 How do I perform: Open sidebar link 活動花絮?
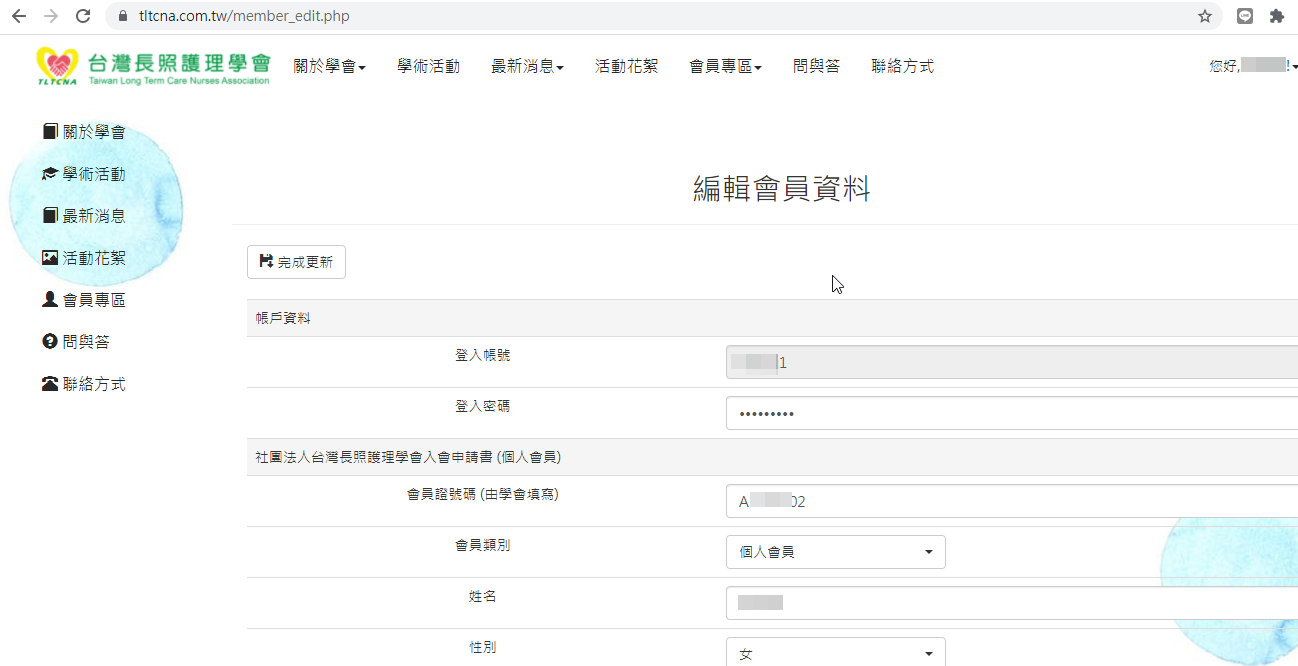94,258
